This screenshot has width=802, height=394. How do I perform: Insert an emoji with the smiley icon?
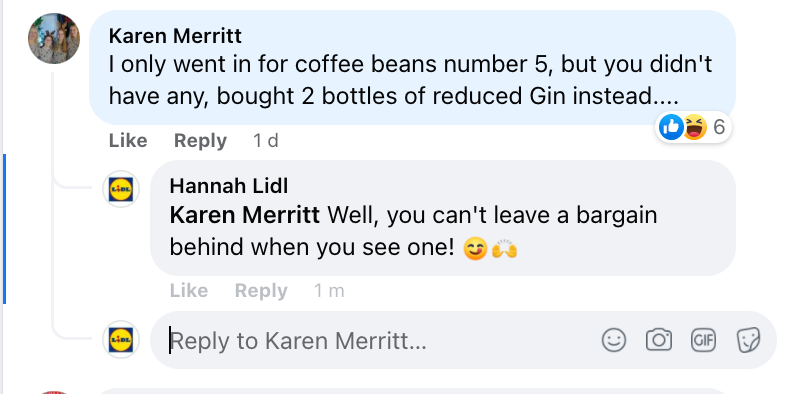click(614, 340)
